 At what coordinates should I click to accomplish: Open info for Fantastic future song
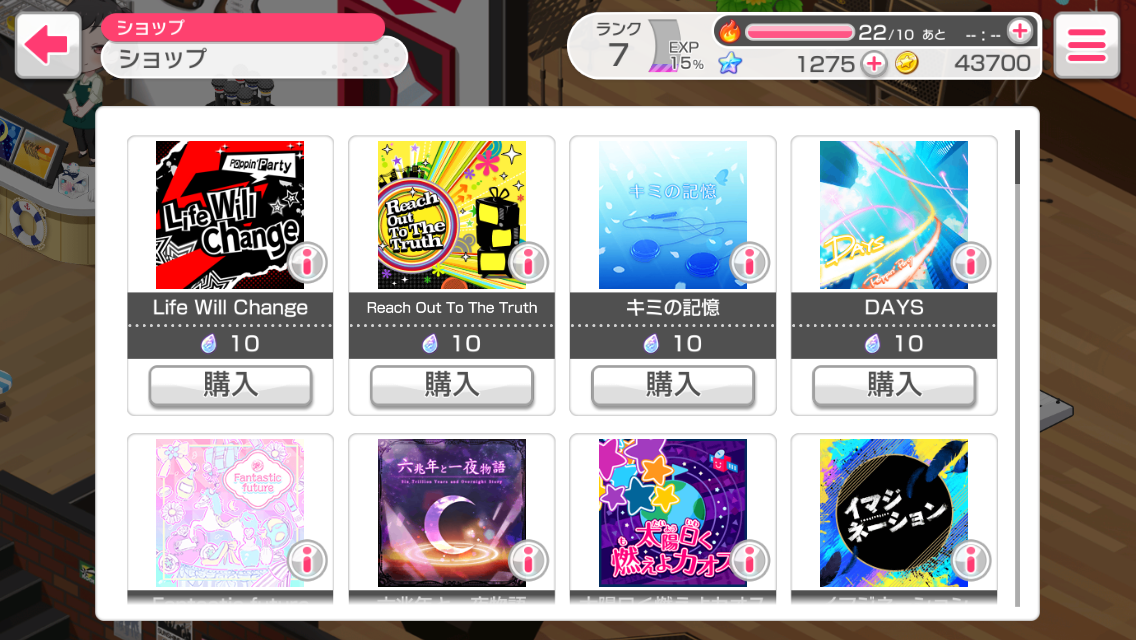[307, 560]
